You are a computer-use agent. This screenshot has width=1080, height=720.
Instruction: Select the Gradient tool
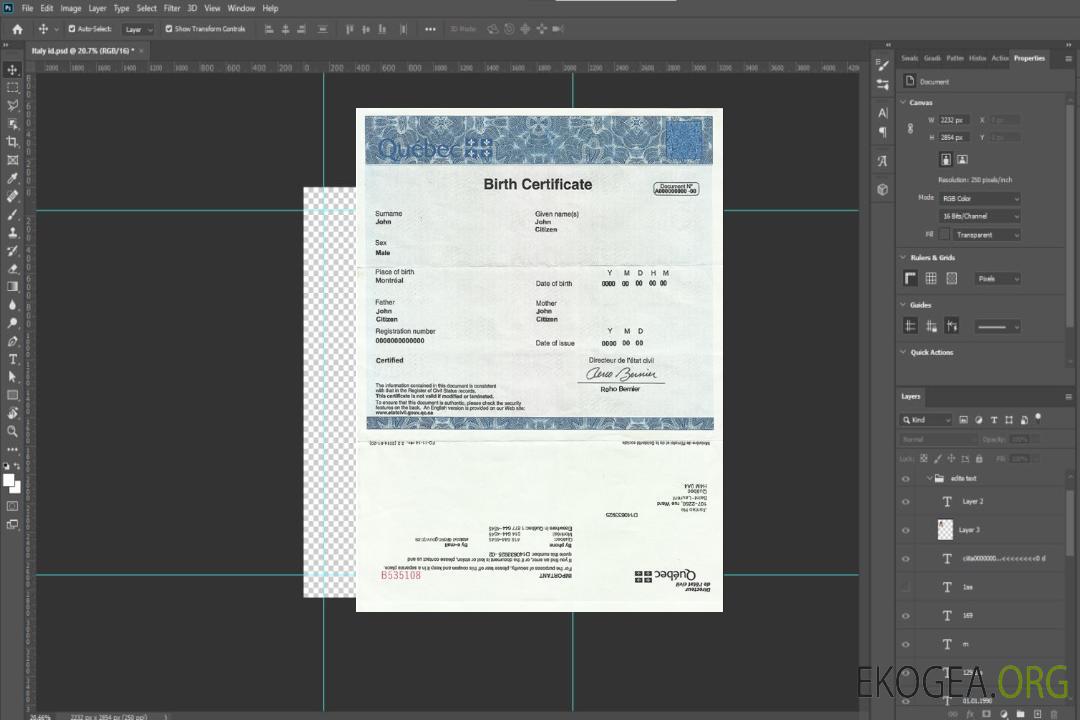tap(12, 287)
